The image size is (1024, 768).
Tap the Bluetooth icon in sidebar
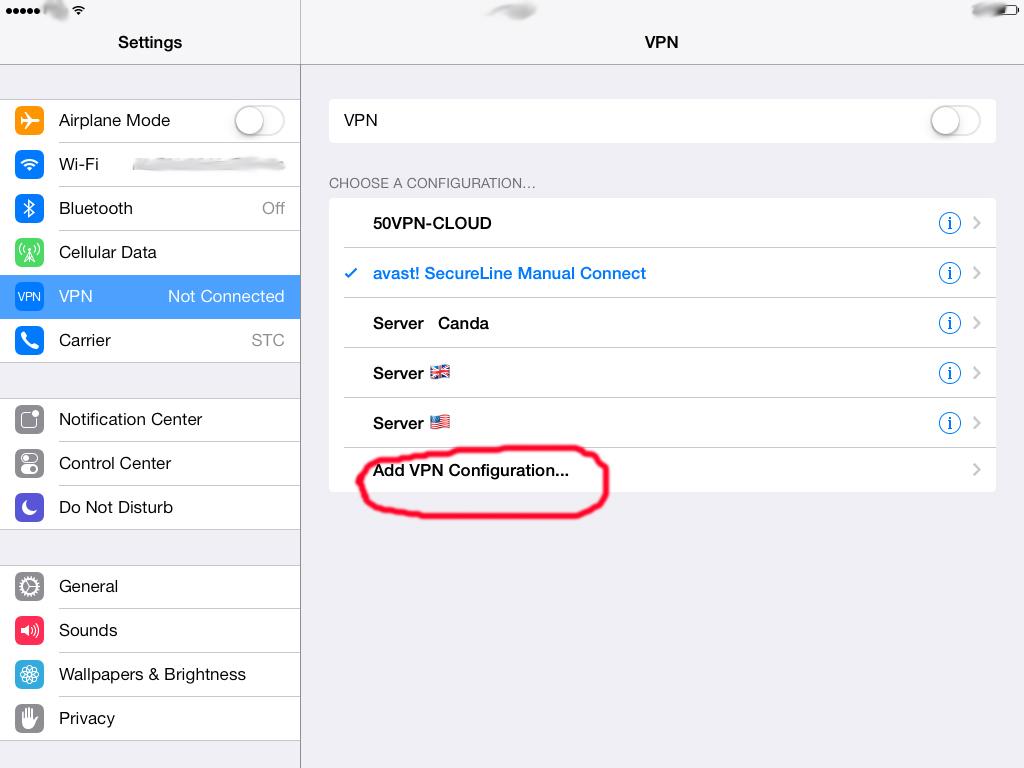point(29,208)
